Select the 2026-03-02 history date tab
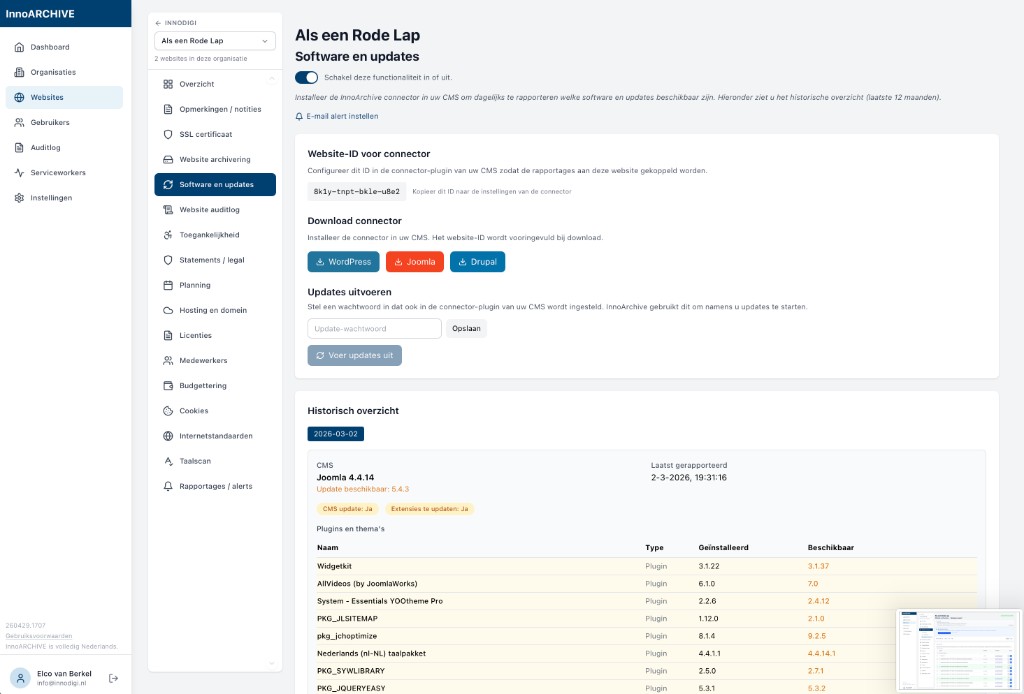 tap(336, 434)
